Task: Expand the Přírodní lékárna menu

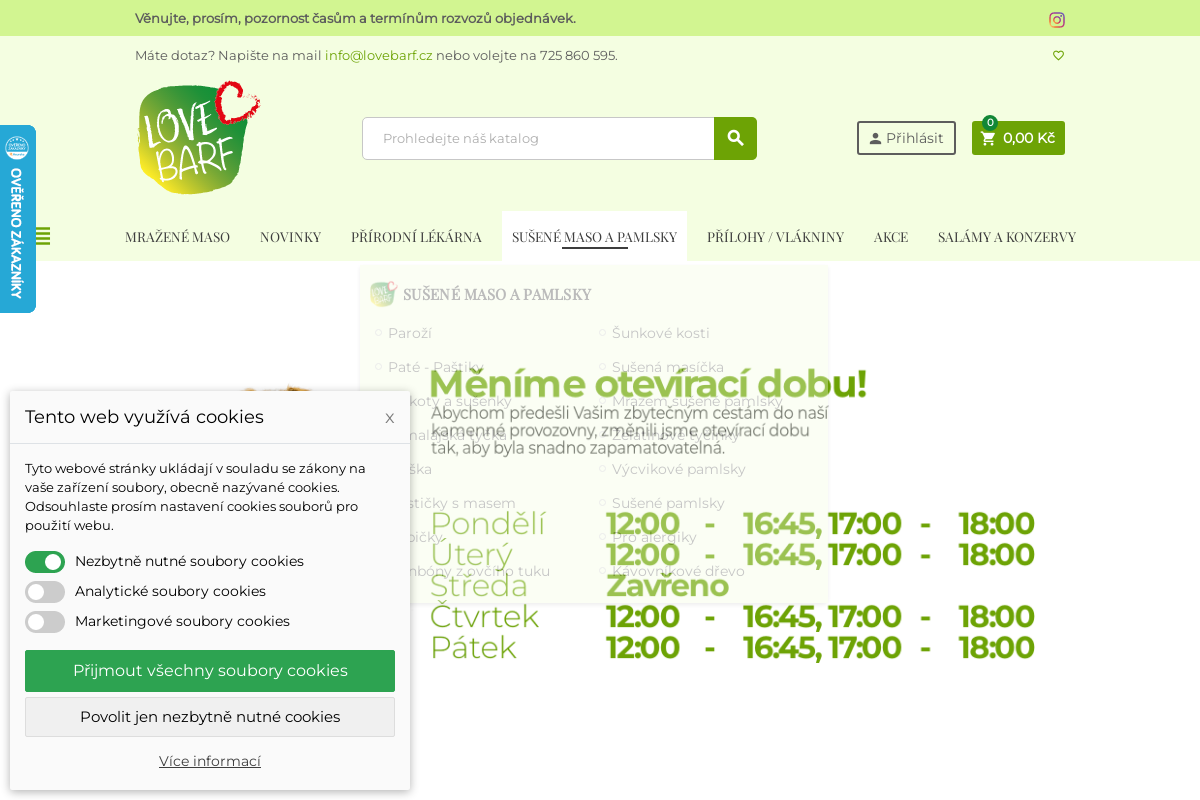Action: click(416, 237)
